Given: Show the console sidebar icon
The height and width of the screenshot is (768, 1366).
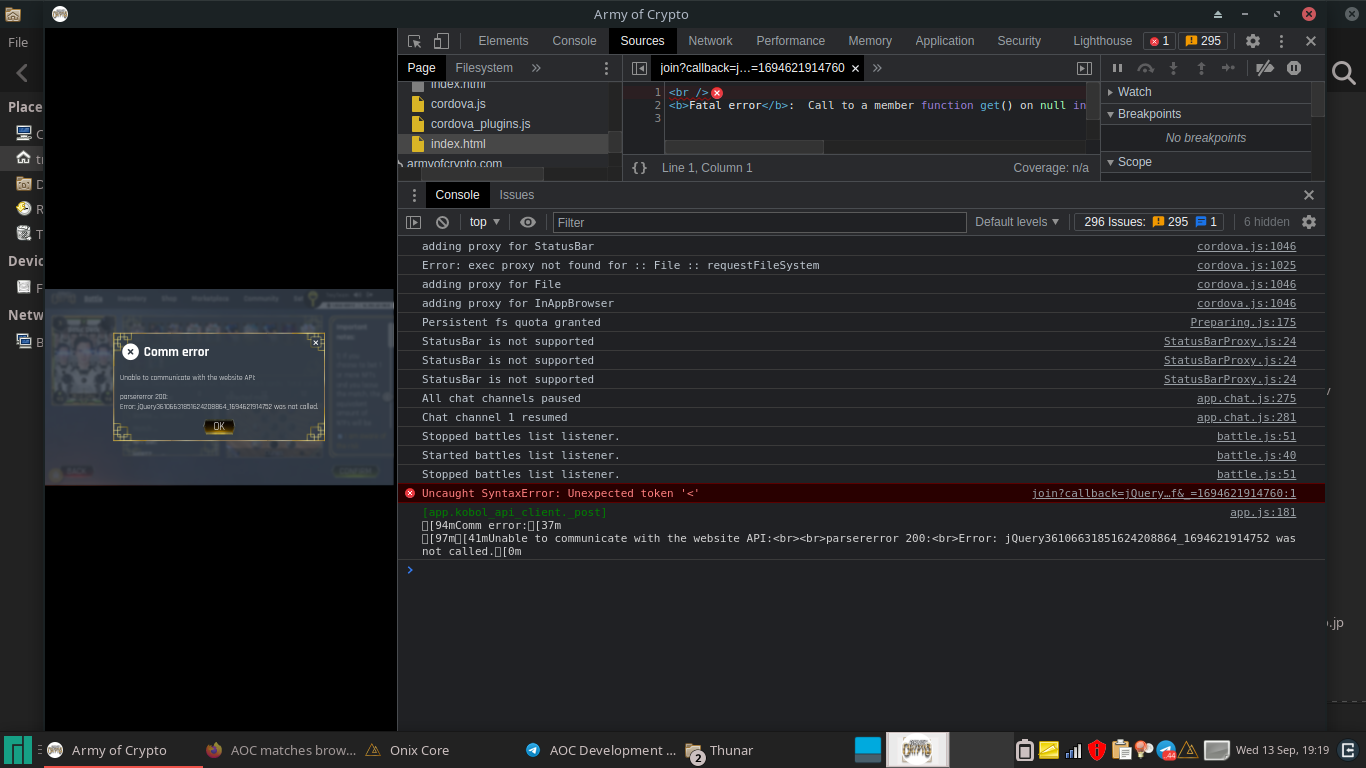Looking at the screenshot, I should [414, 222].
